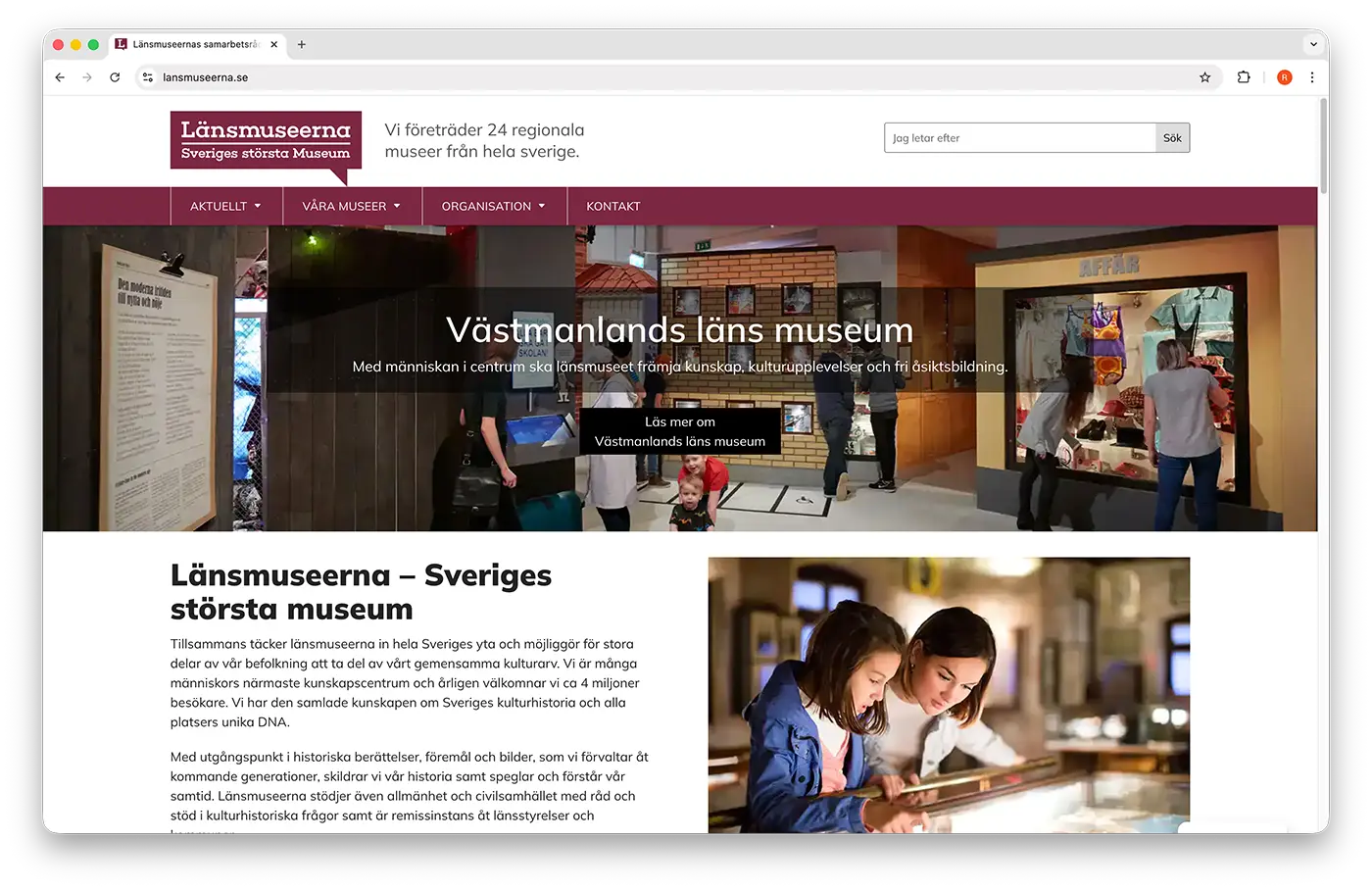The width and height of the screenshot is (1372, 890).
Task: Open site information icon beside the URL
Action: 148,77
